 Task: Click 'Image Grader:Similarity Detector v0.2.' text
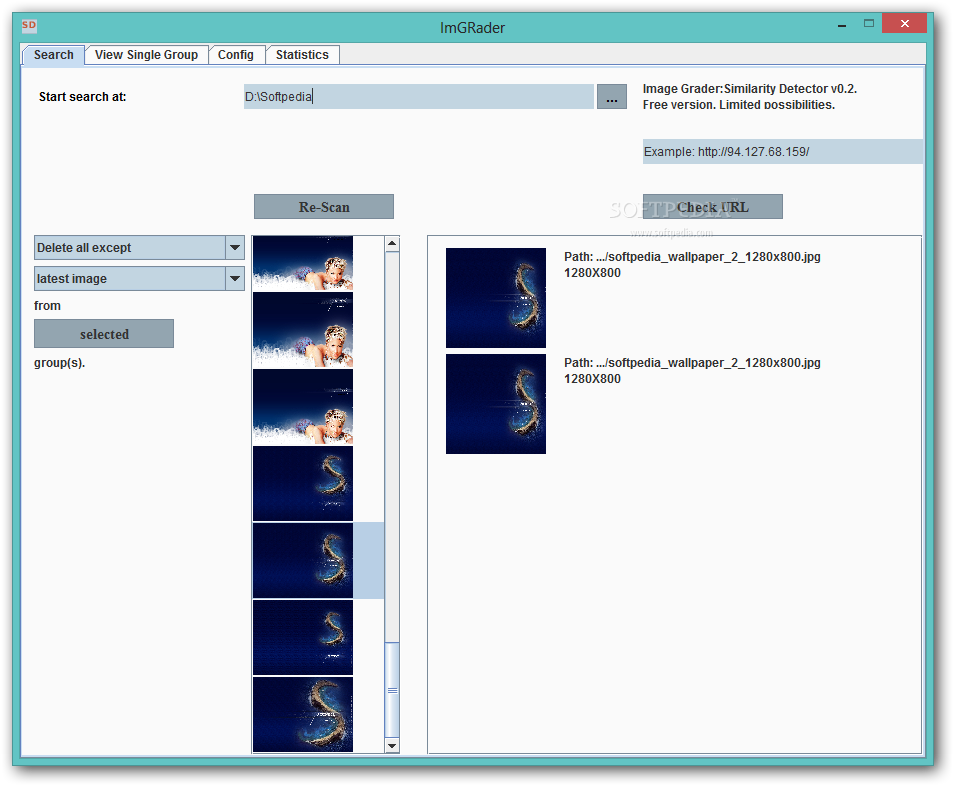coord(750,89)
